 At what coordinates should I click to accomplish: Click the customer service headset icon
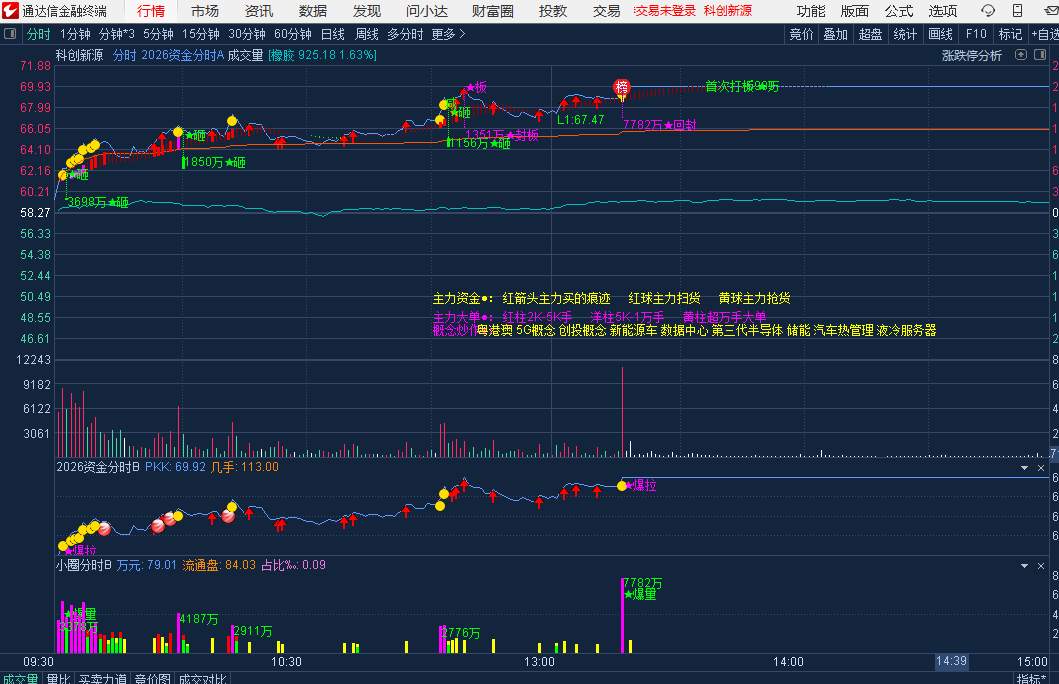[987, 11]
